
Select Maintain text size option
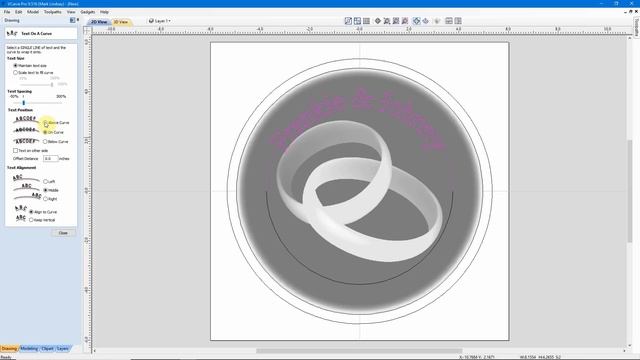pyautogui.click(x=16, y=65)
